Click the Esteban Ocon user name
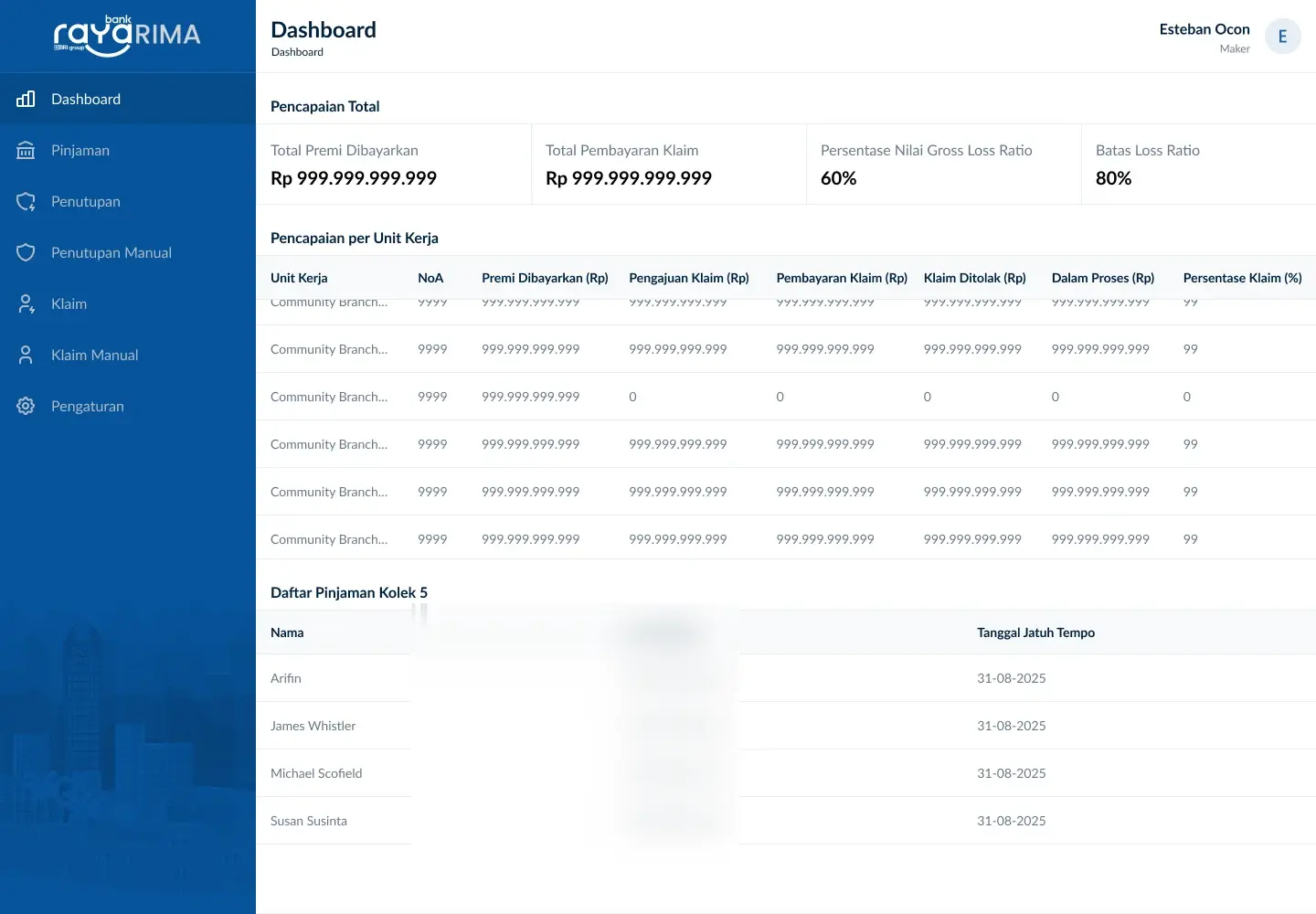Screen dimensions: 1316x914 point(1205,29)
